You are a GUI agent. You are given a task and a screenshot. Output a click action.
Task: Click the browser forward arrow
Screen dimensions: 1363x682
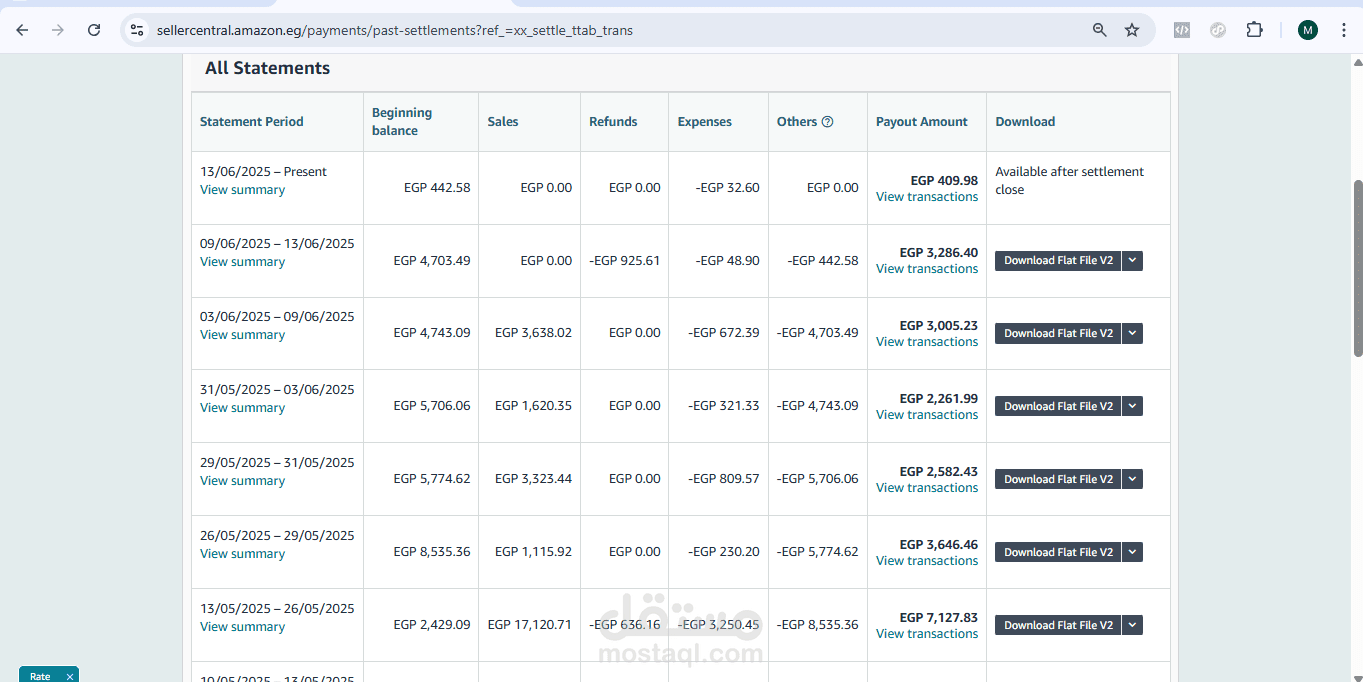tap(58, 30)
